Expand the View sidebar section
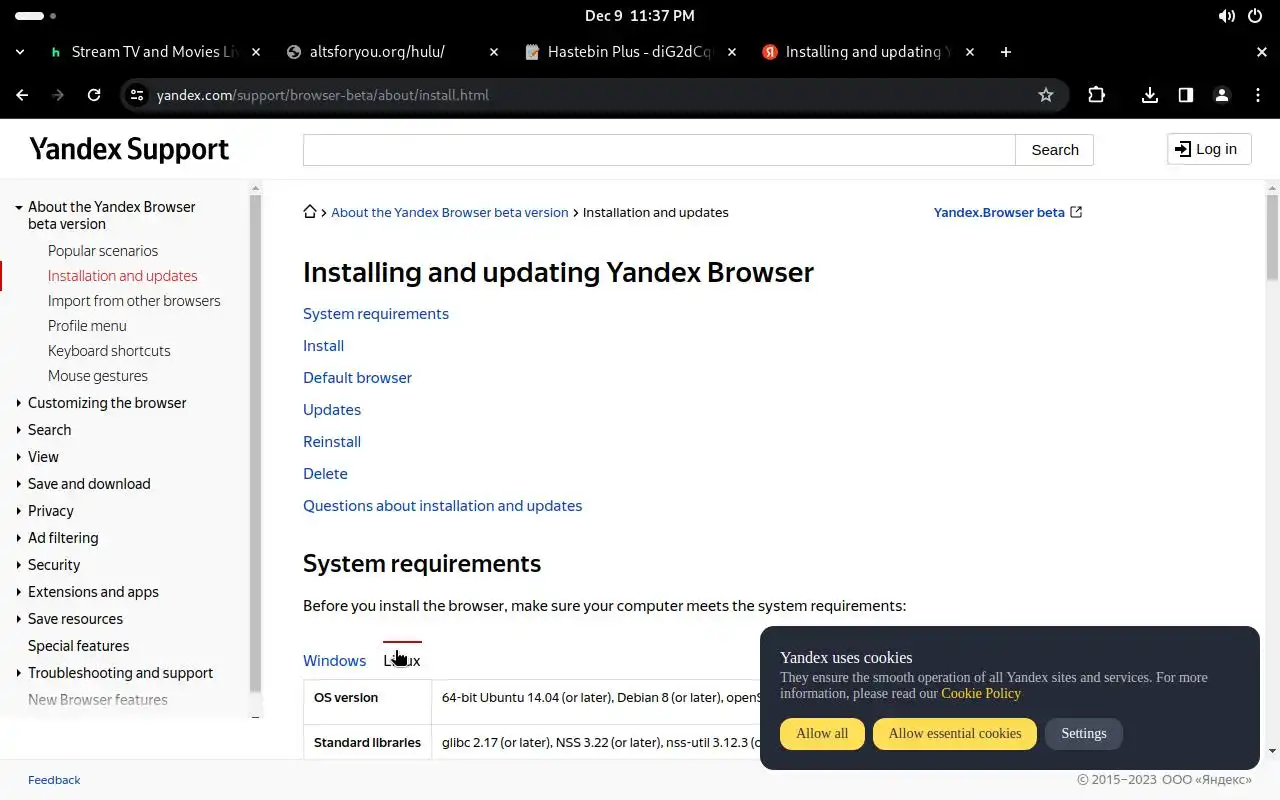Viewport: 1280px width, 800px height. pos(19,457)
